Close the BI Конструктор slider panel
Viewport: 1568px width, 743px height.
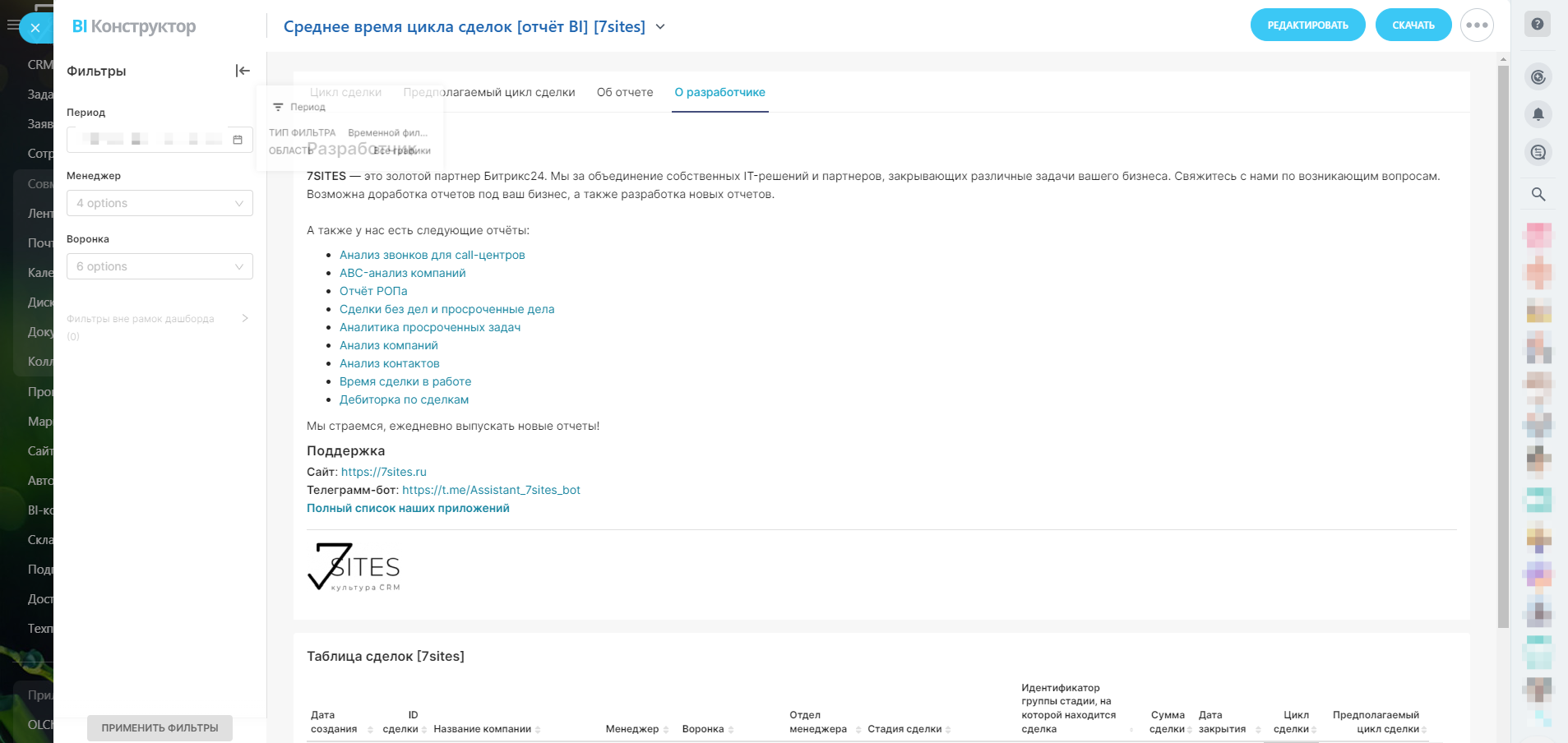[35, 28]
